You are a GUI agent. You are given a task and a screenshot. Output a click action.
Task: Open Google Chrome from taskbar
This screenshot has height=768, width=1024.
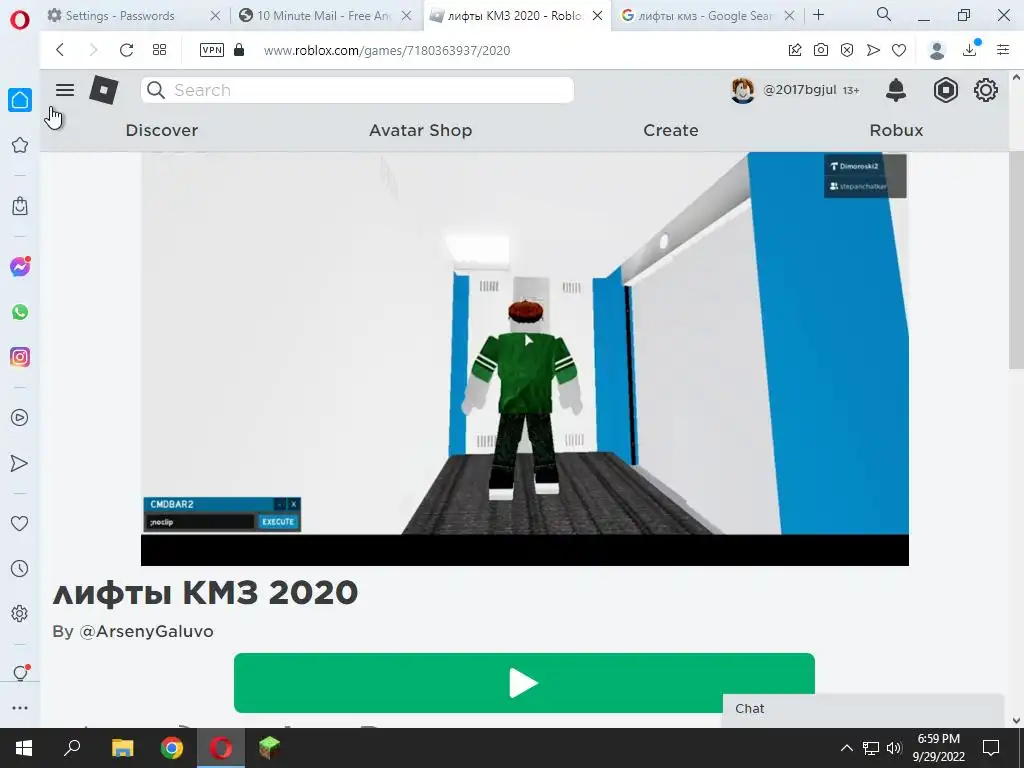(x=172, y=748)
